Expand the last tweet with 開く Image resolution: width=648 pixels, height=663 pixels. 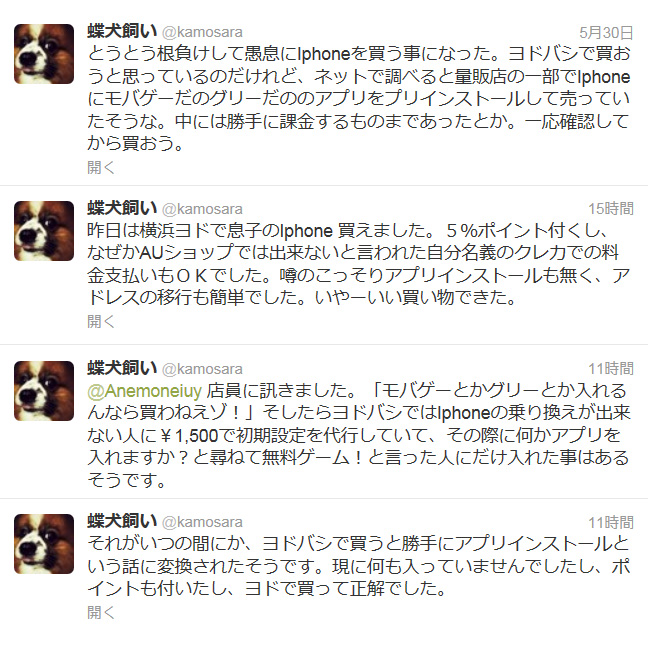(101, 612)
